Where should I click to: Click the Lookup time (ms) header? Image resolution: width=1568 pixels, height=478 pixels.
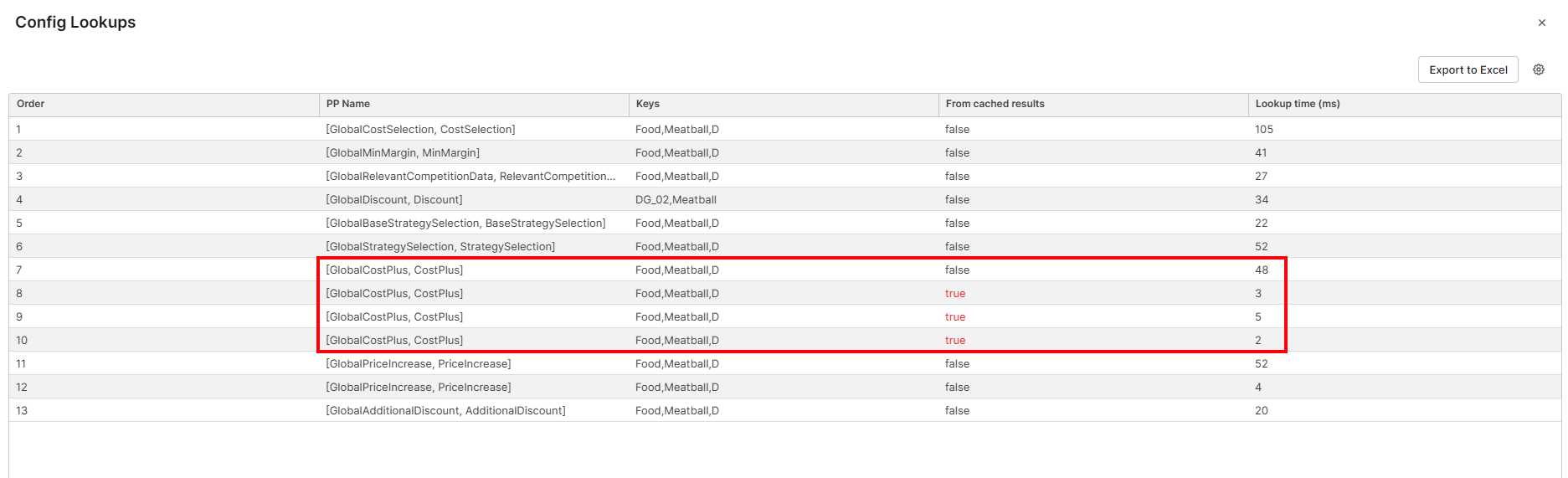tap(1298, 104)
